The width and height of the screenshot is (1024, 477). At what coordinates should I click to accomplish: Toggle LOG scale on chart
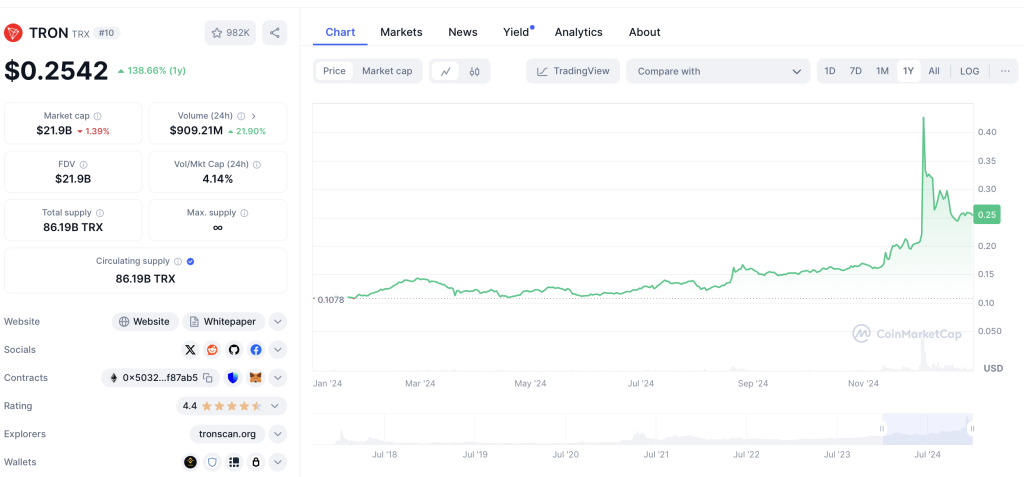pos(970,71)
